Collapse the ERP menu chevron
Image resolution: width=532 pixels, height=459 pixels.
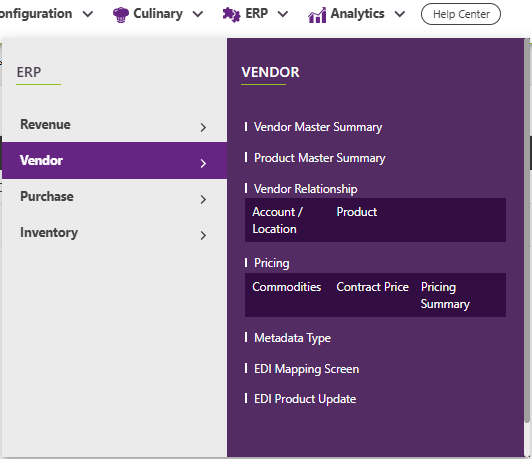pos(283,14)
